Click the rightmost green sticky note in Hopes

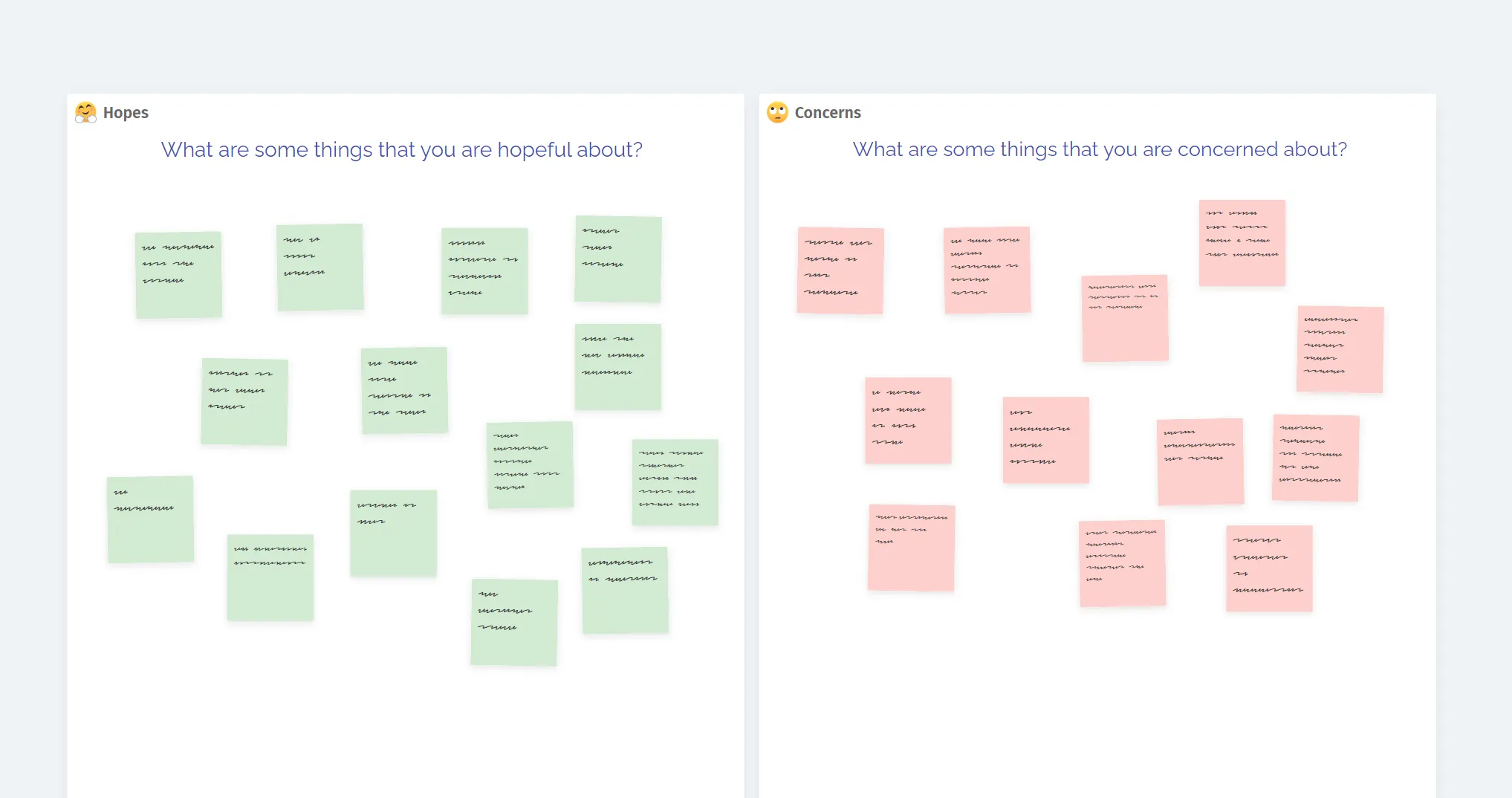click(x=675, y=483)
